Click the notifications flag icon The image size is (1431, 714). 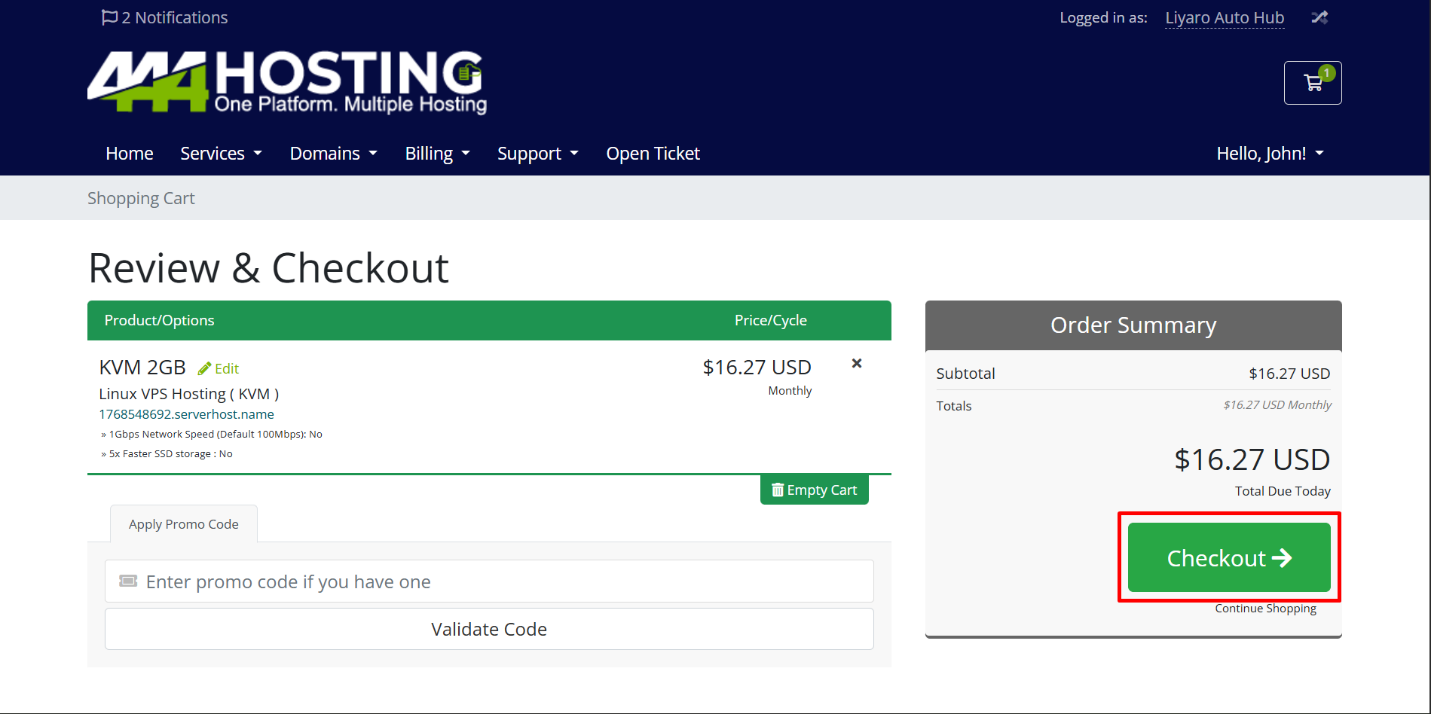coord(110,17)
